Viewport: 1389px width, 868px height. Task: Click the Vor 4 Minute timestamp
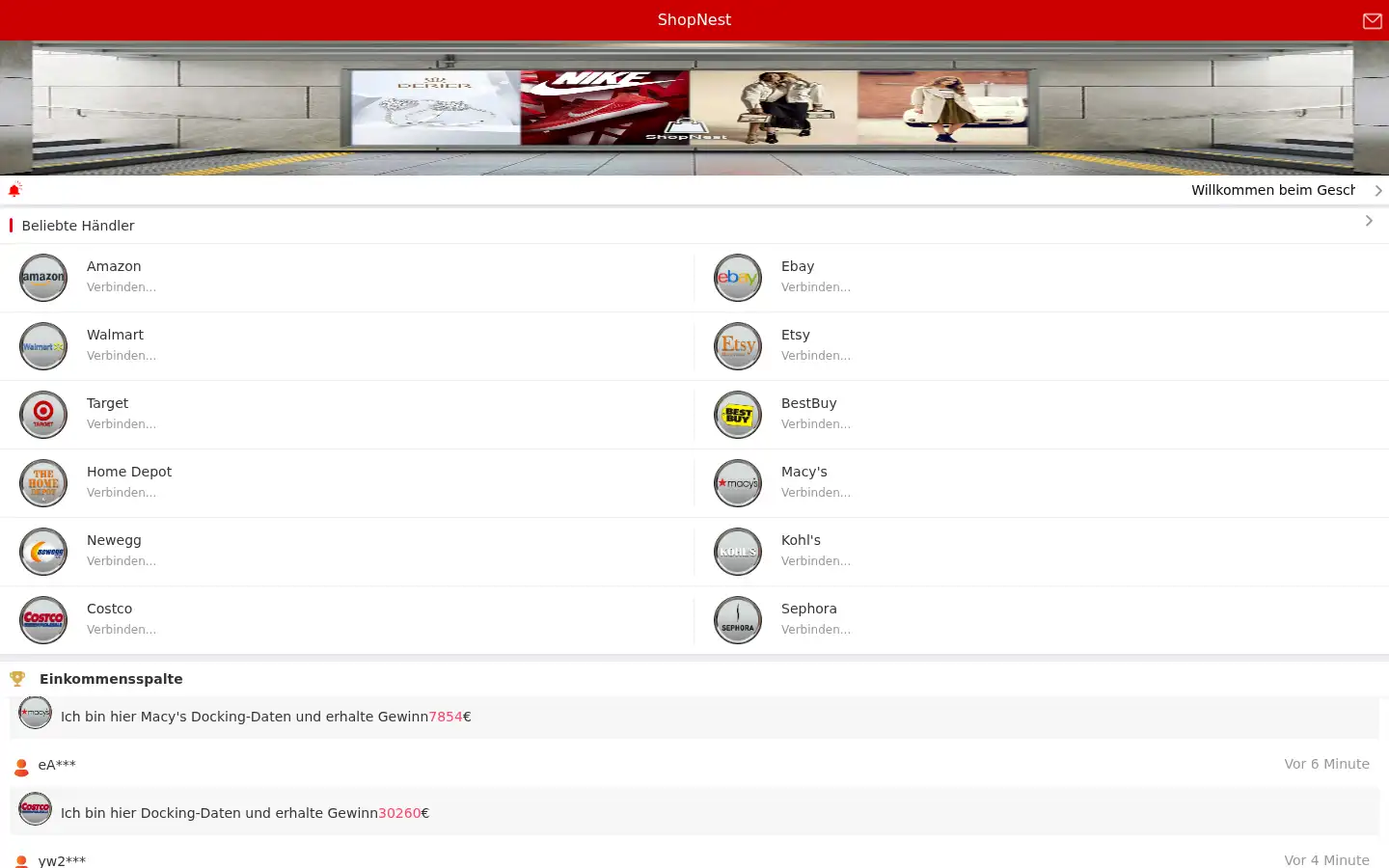[x=1326, y=860]
